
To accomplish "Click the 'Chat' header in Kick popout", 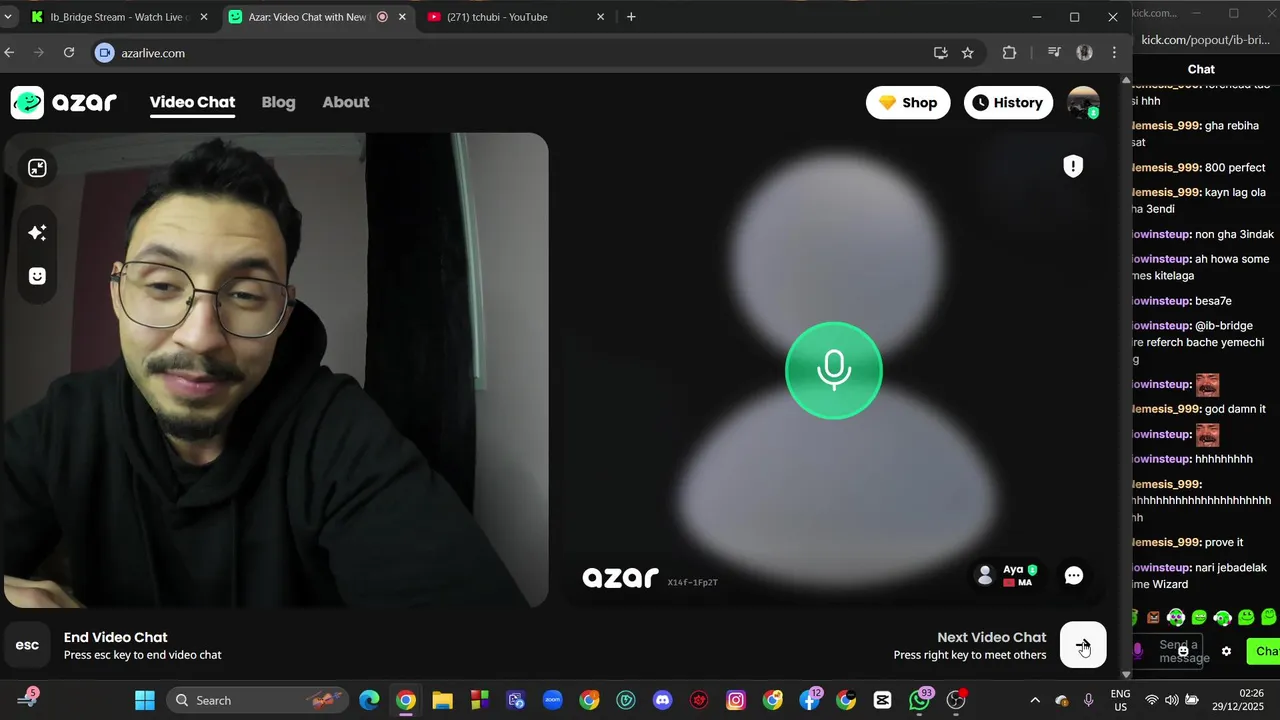I will pyautogui.click(x=1201, y=69).
